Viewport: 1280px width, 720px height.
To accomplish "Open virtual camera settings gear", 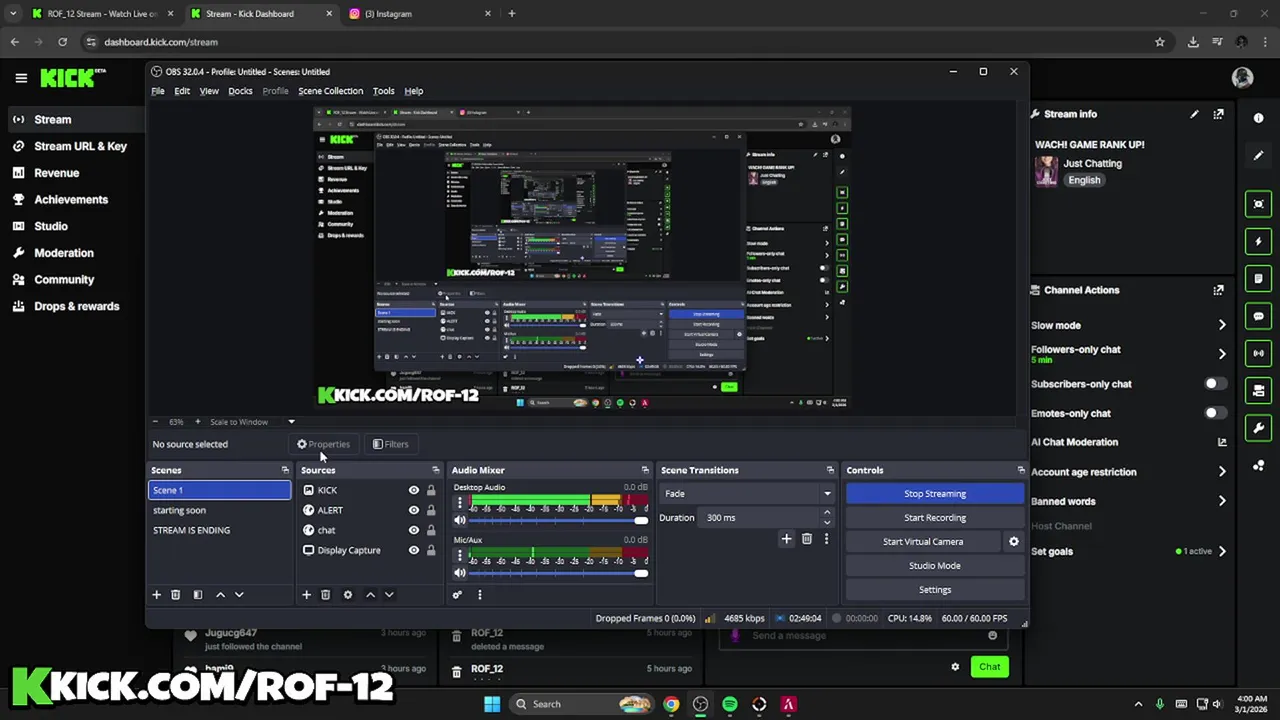I will [1013, 542].
